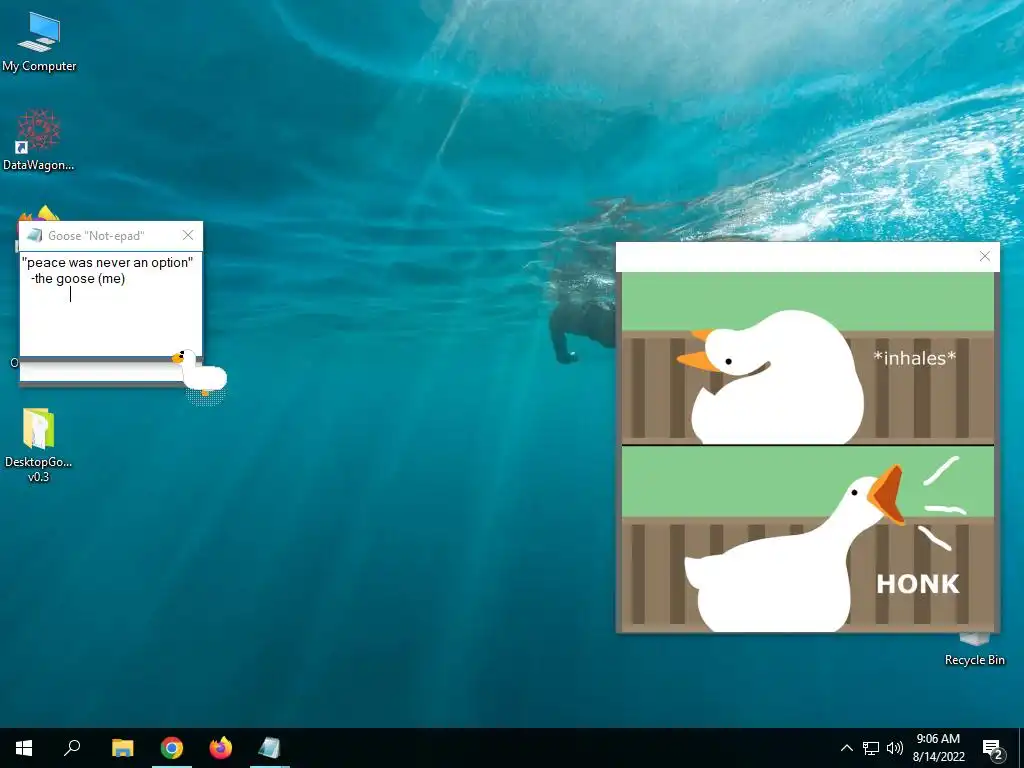
Task: Open the volume speaker tray icon
Action: pos(895,748)
